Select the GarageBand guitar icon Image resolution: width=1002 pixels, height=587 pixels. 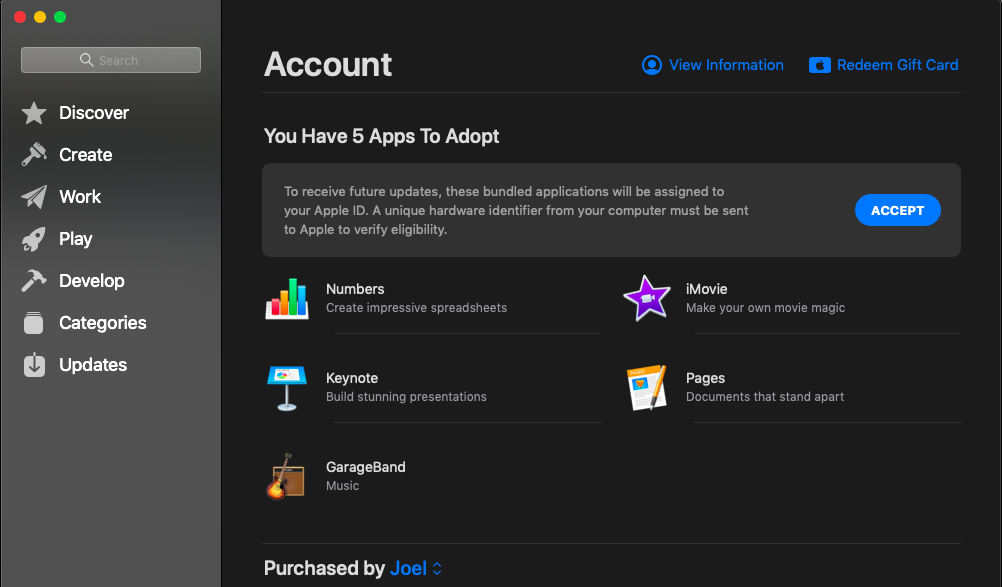tap(287, 475)
